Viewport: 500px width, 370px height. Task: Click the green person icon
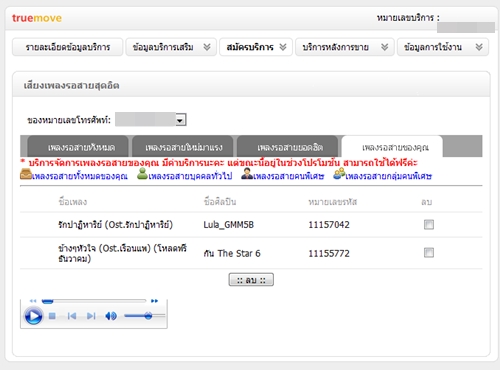[x=142, y=174]
